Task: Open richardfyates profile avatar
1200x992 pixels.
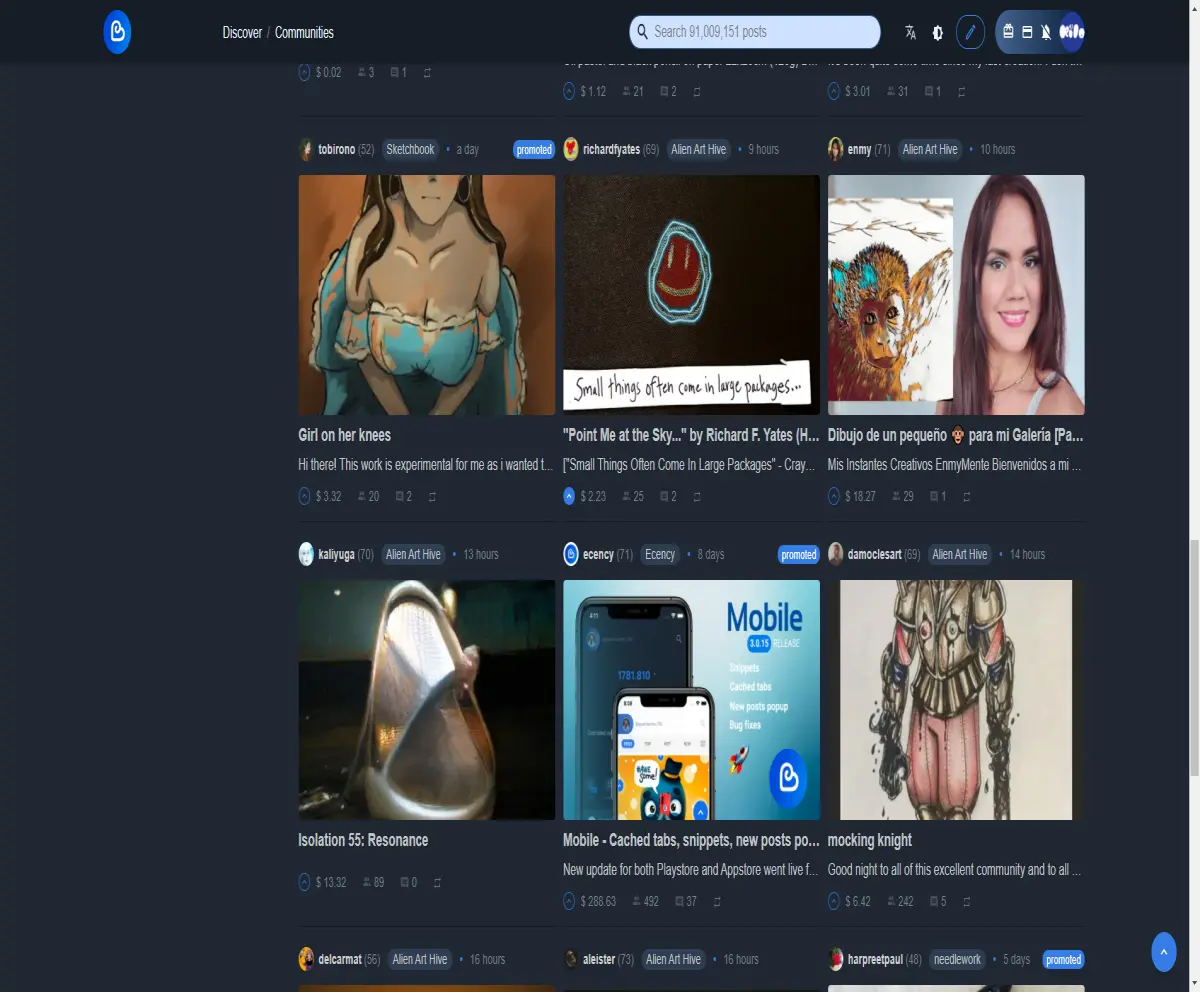Action: [x=571, y=150]
